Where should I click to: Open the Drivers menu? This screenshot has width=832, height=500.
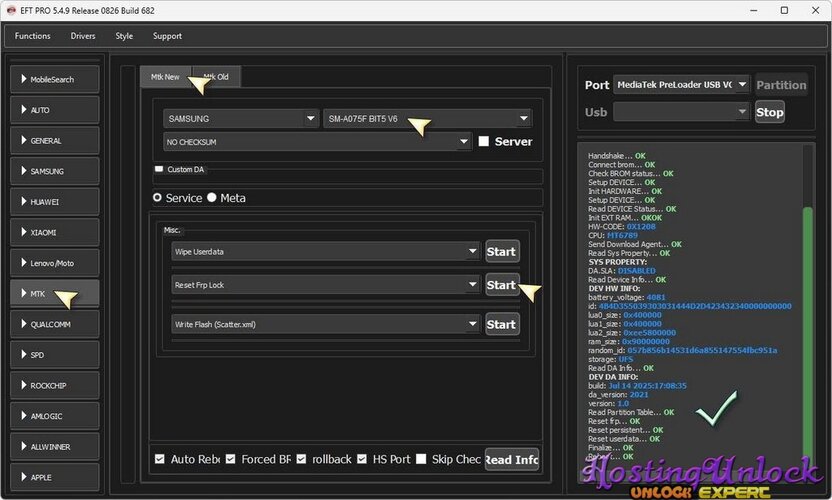point(83,36)
